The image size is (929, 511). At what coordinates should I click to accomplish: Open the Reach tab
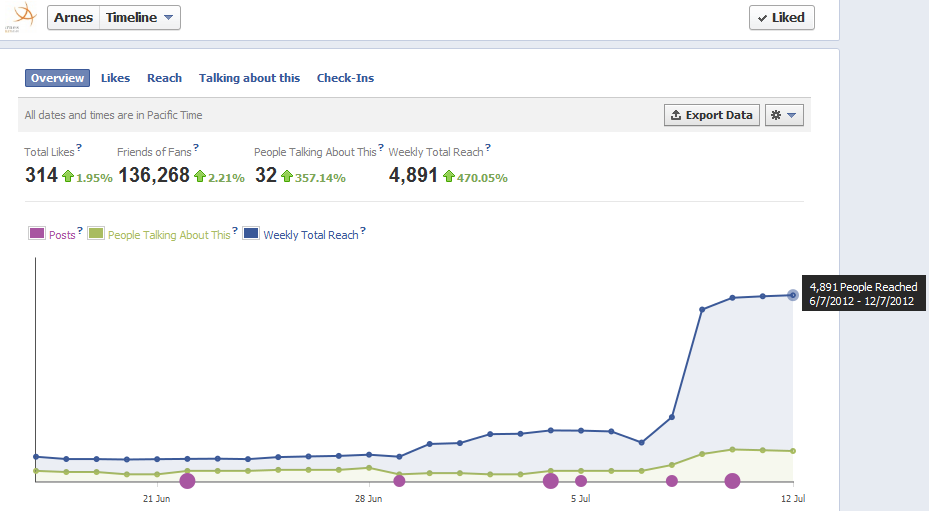(164, 78)
